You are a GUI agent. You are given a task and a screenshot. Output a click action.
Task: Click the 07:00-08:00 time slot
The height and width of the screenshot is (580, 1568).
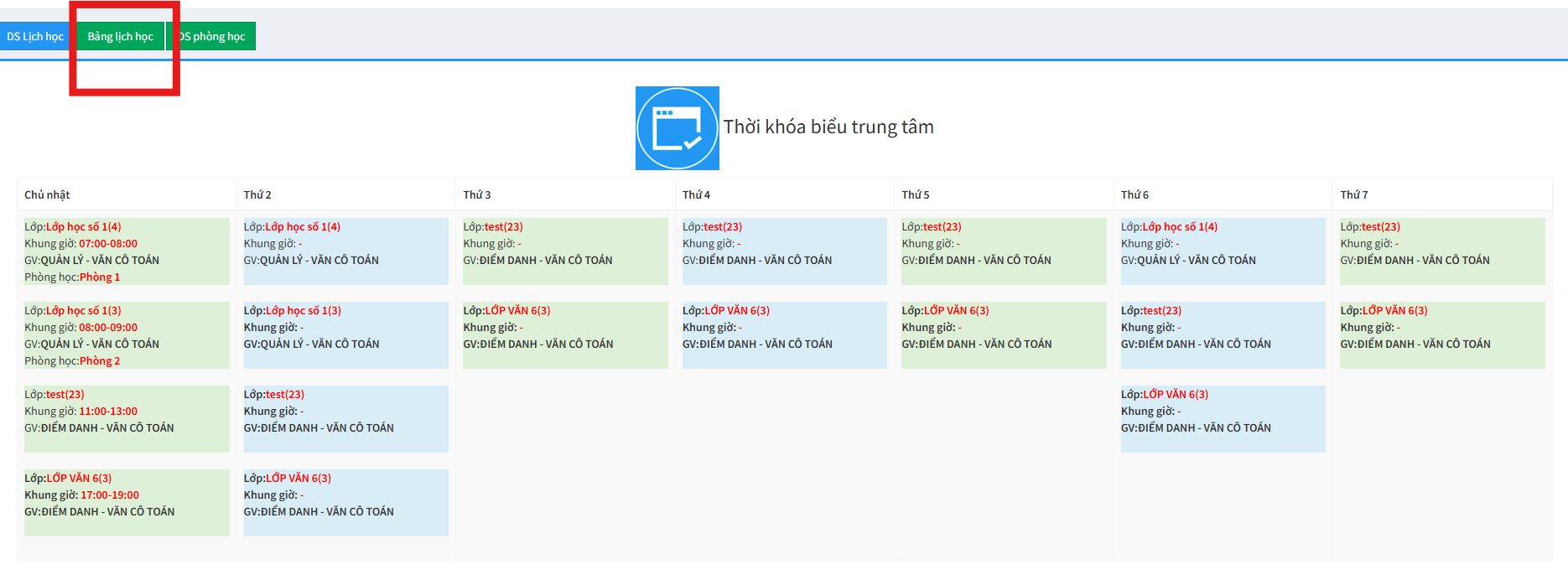(x=108, y=244)
